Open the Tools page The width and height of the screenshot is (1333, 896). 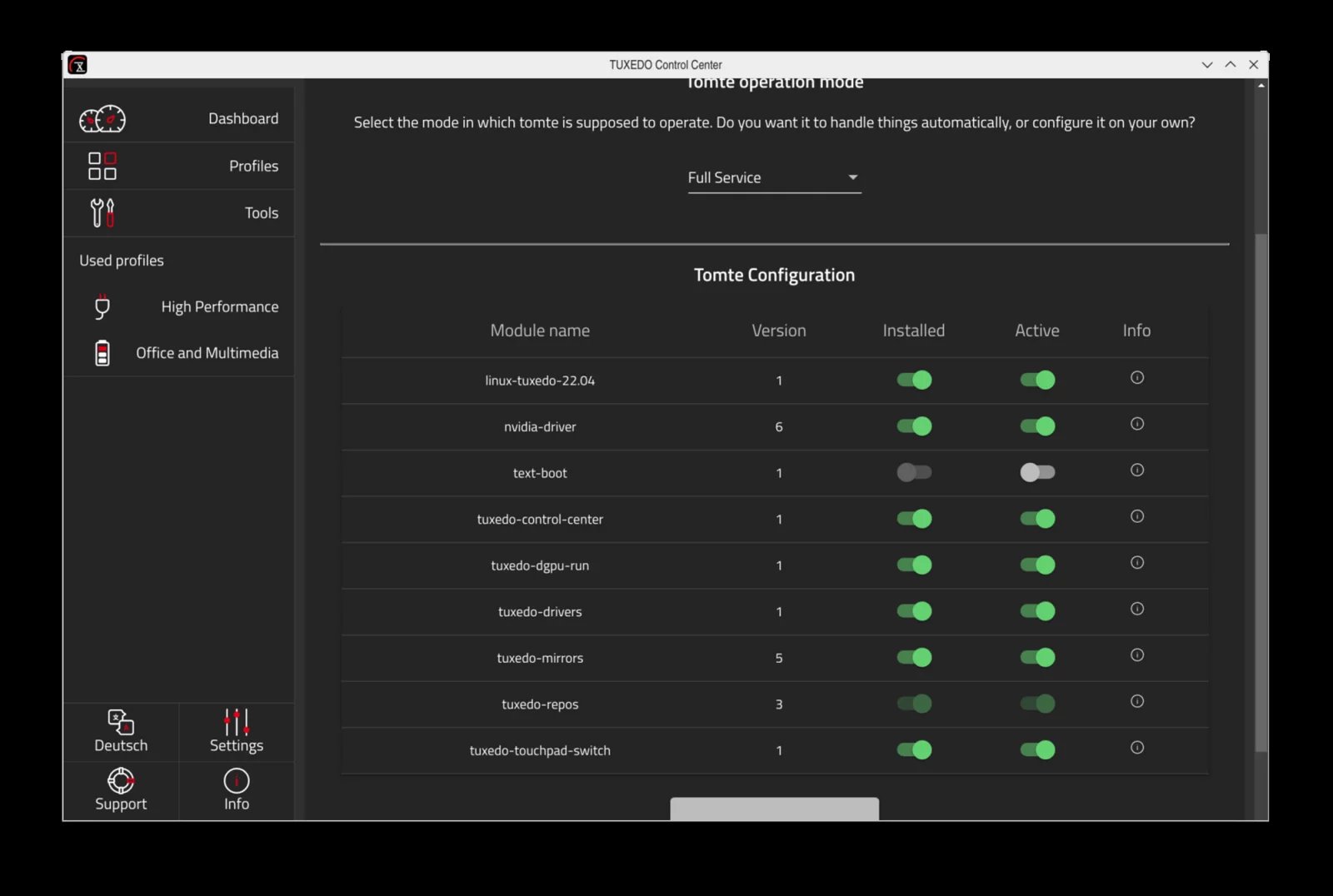(x=179, y=213)
